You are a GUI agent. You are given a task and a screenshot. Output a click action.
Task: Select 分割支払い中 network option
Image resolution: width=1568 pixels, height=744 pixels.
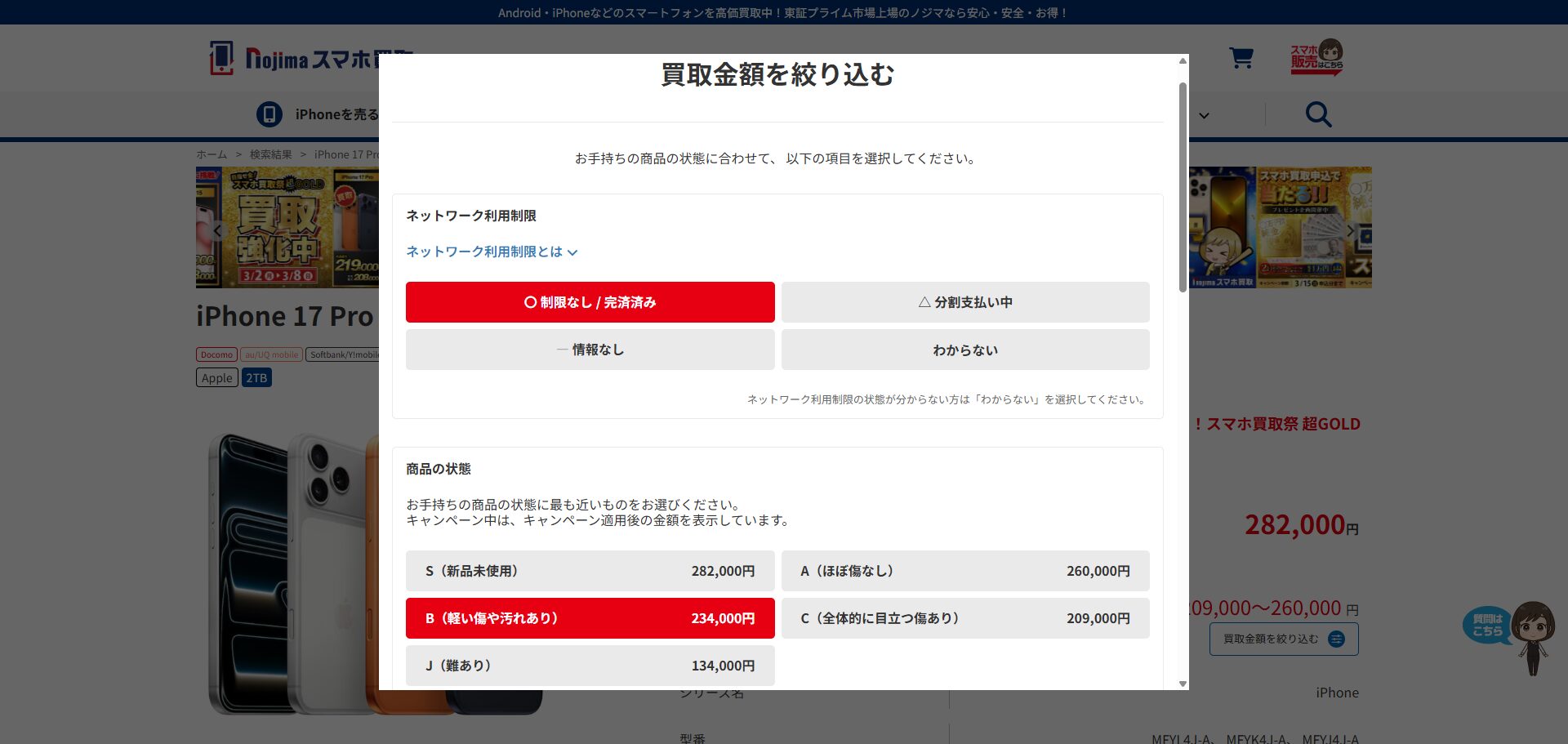pyautogui.click(x=964, y=302)
